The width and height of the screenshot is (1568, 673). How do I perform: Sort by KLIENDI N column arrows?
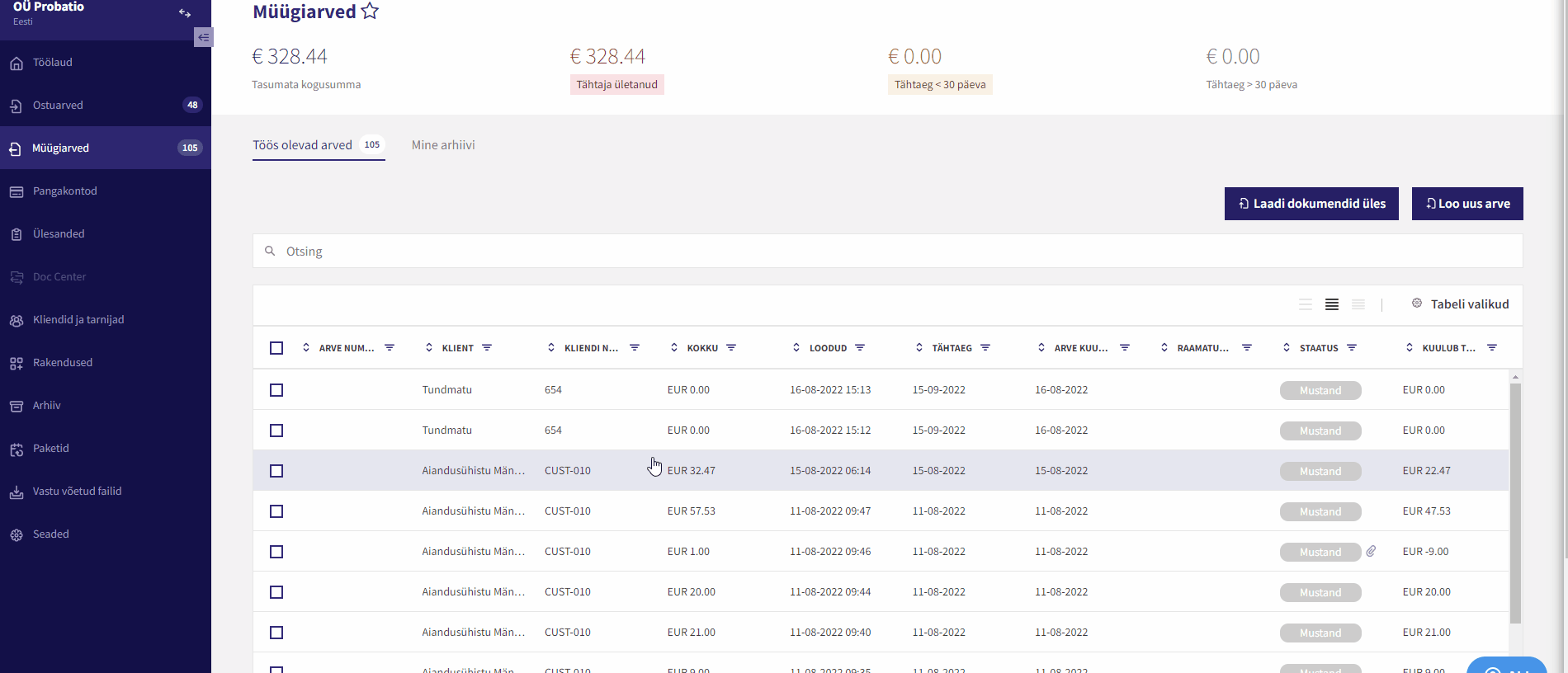(551, 348)
